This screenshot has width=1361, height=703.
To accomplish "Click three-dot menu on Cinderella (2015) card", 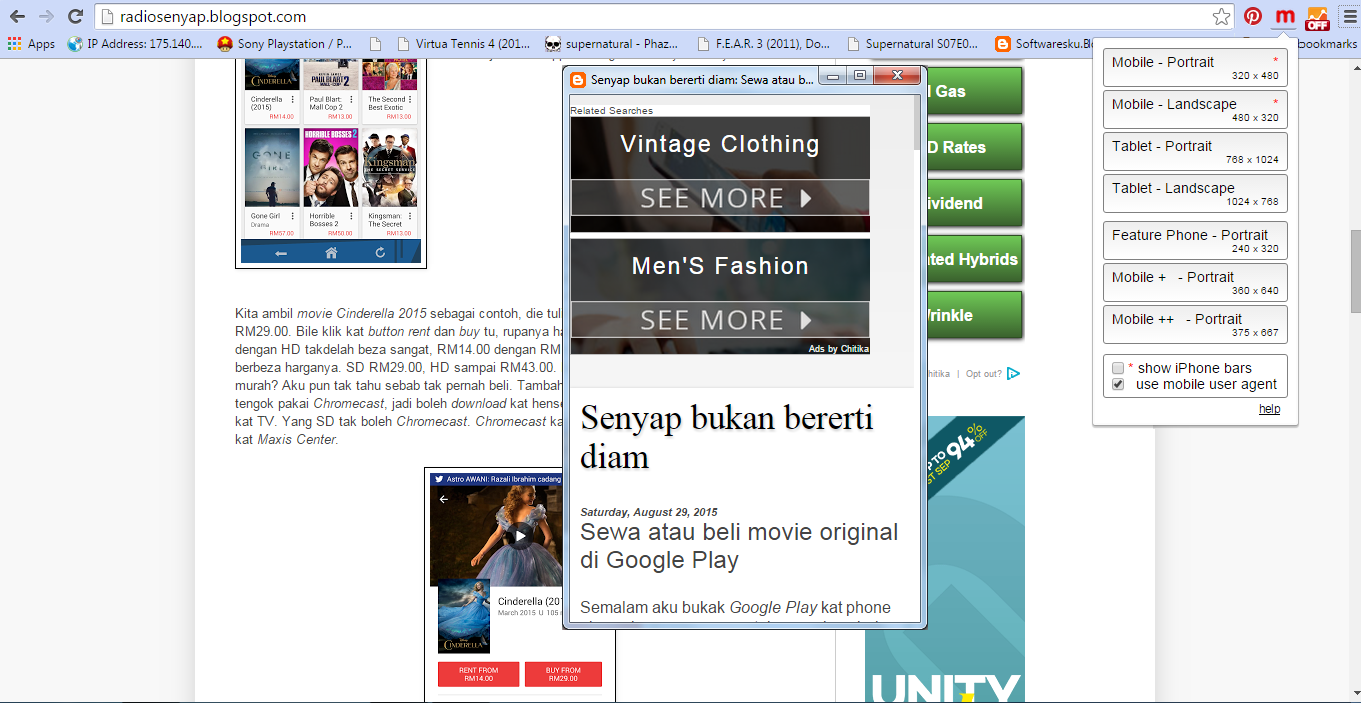I will tap(293, 100).
